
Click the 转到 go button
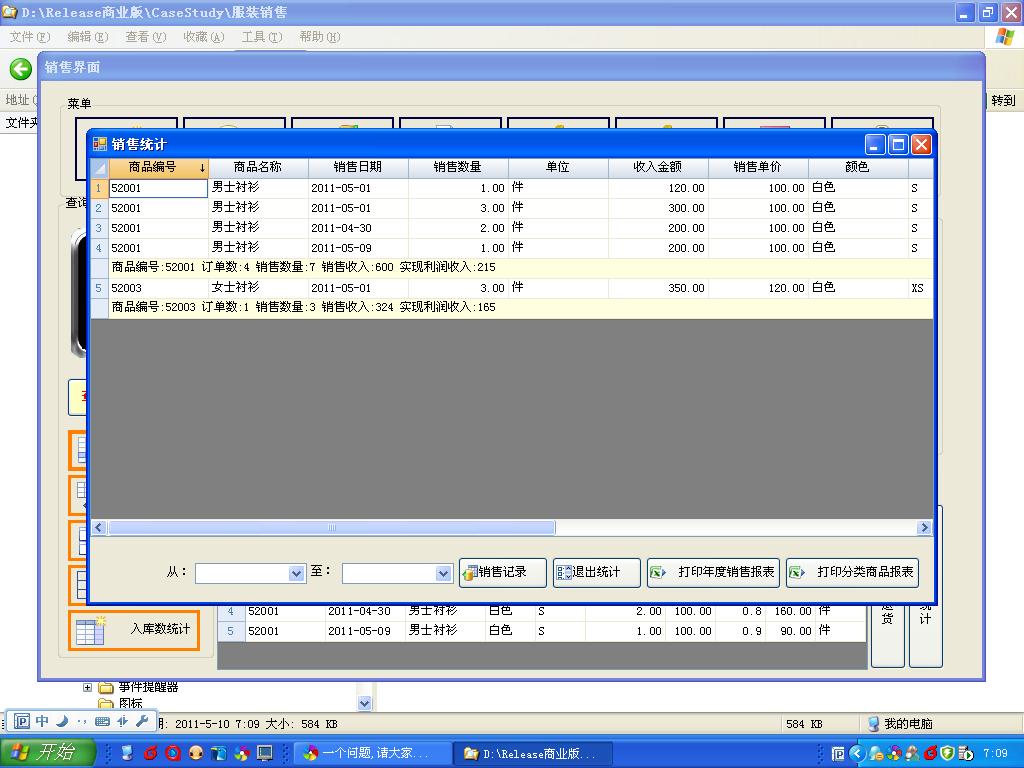click(1002, 100)
